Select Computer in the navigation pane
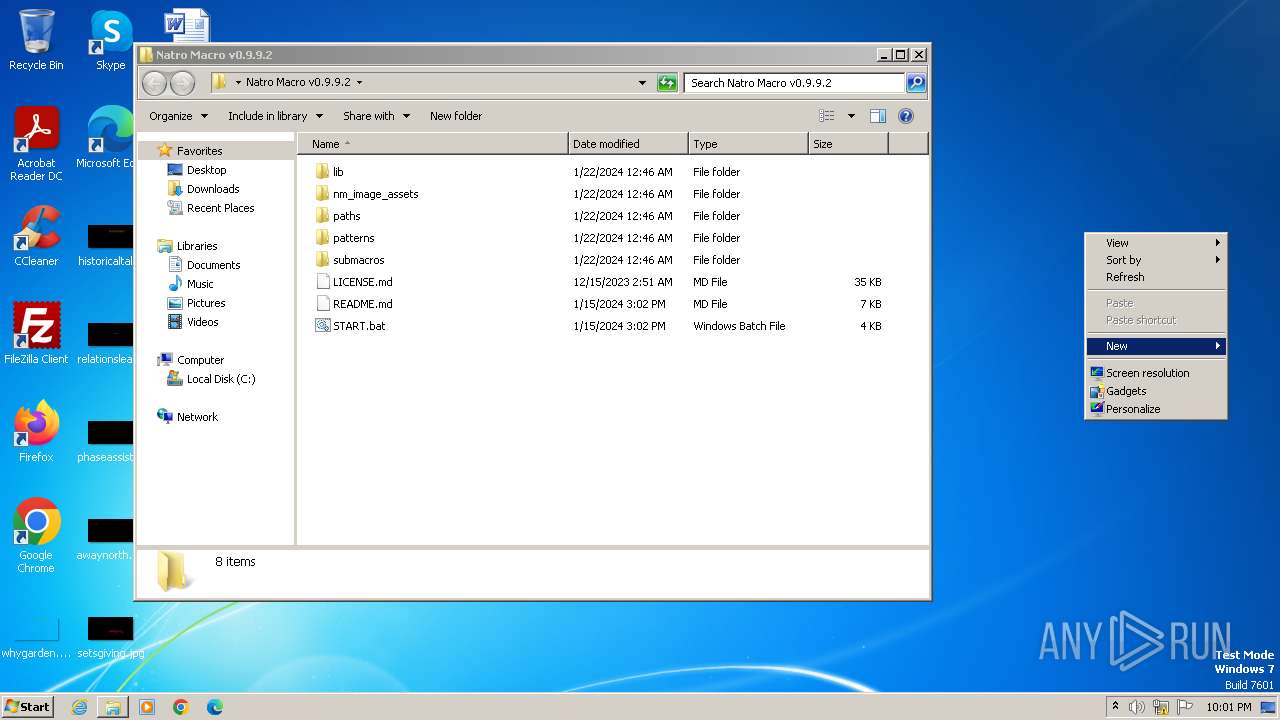Image resolution: width=1280 pixels, height=720 pixels. (x=190, y=360)
